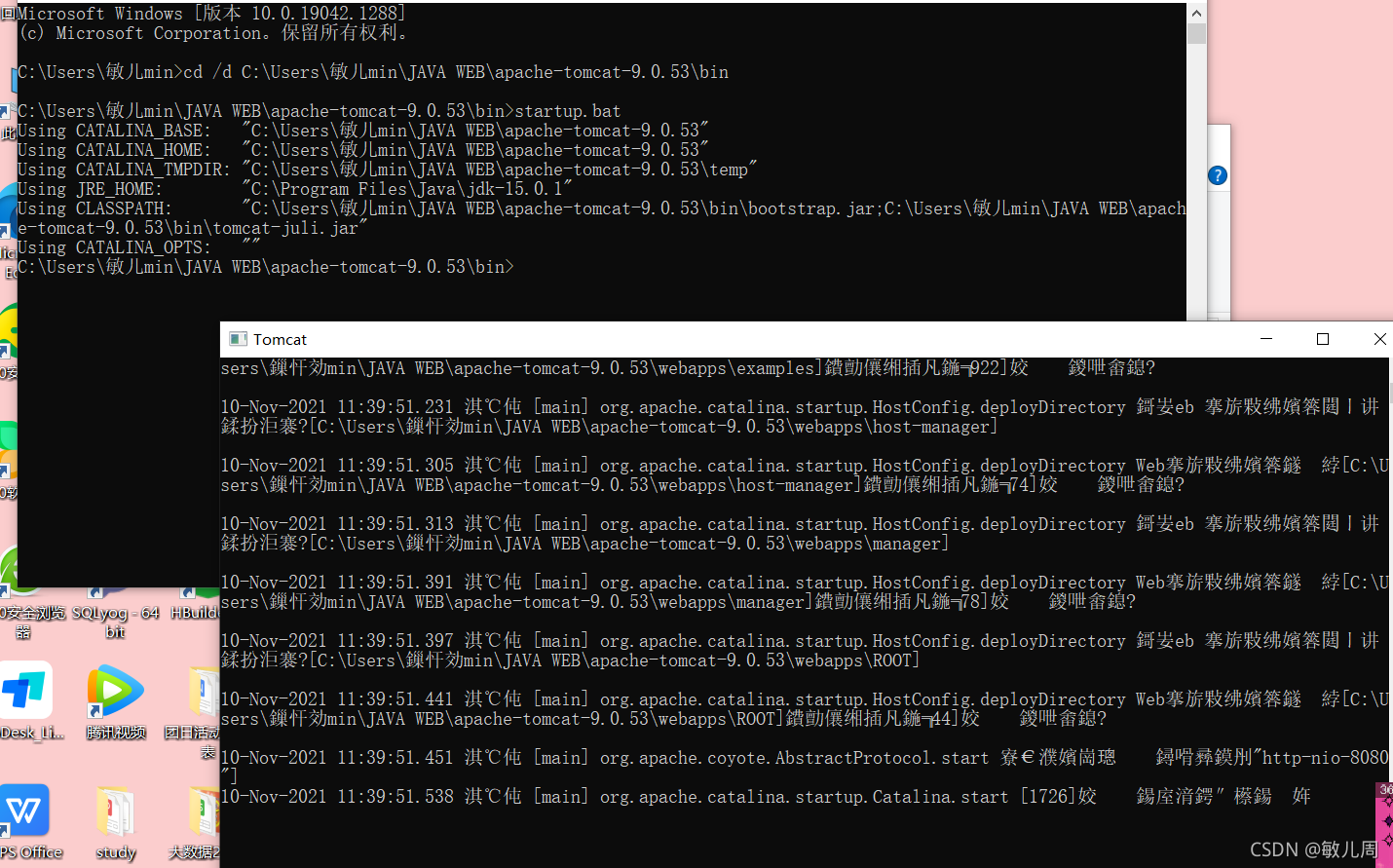Click the command prompt scrollbar thumb
The image size is (1393, 868).
(x=1197, y=33)
